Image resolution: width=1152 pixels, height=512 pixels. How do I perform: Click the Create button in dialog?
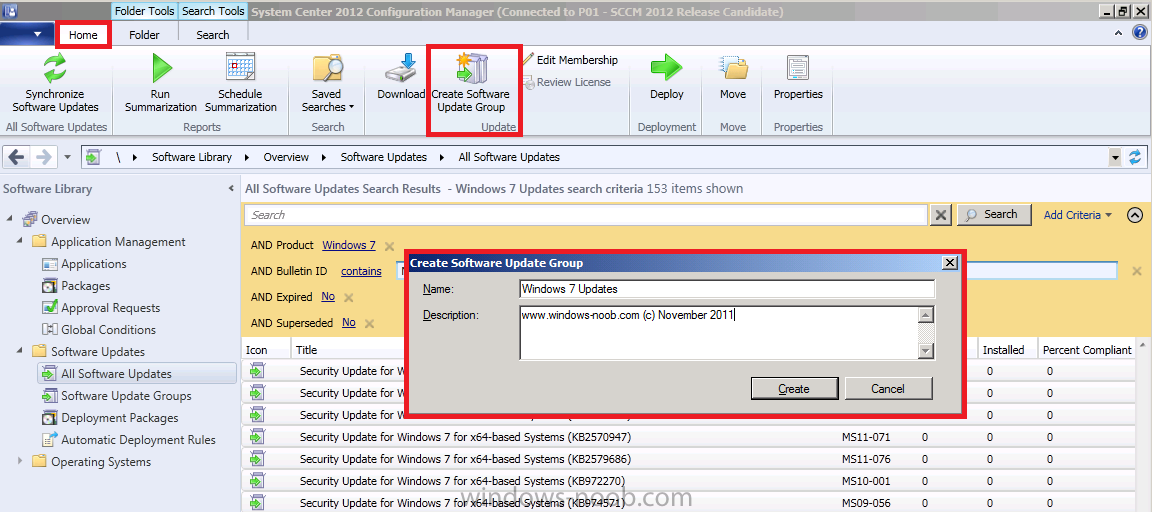794,389
